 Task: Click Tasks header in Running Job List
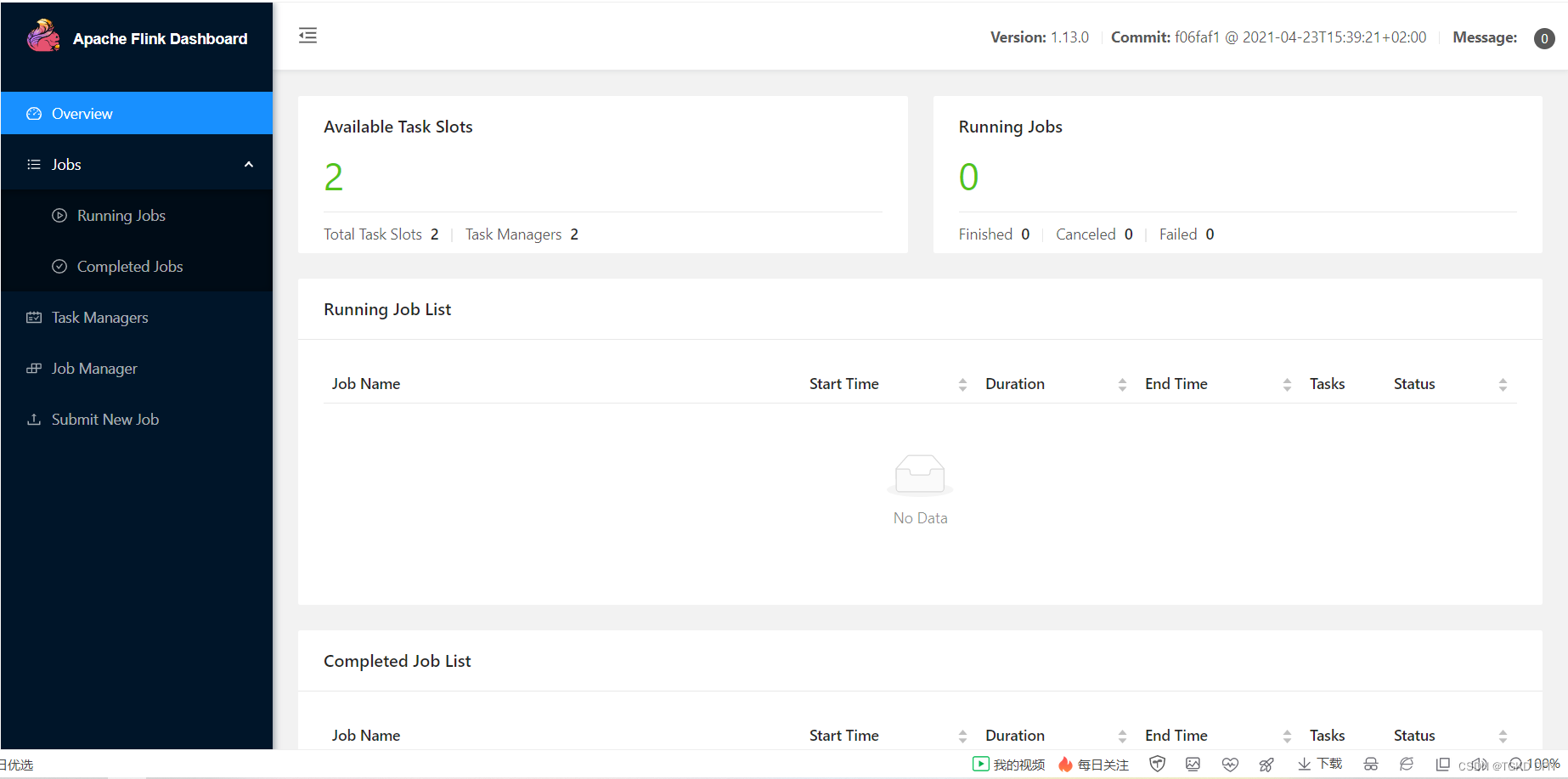click(1327, 384)
